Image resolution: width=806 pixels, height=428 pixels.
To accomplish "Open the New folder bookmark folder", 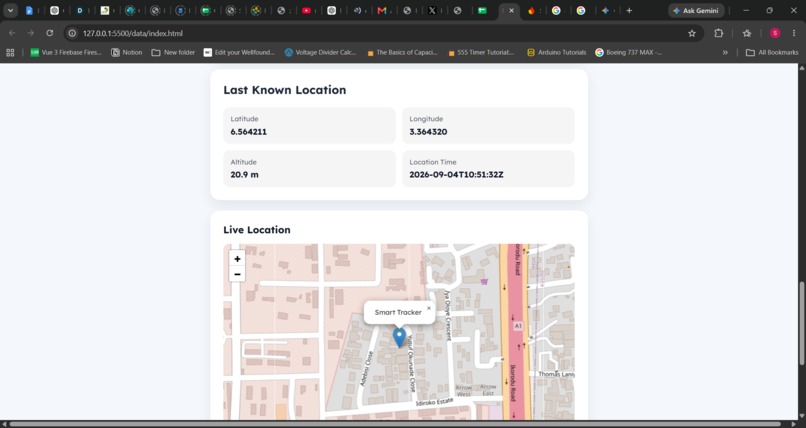I will (x=173, y=52).
